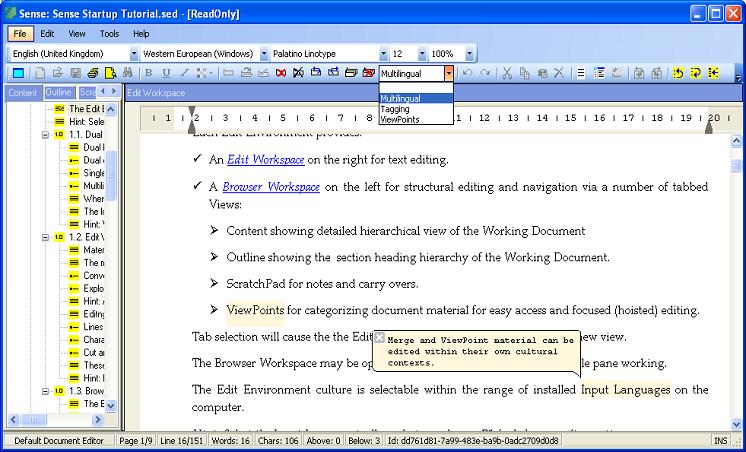Click the scissors Cut icon
This screenshot has width=746, height=452.
pos(508,73)
